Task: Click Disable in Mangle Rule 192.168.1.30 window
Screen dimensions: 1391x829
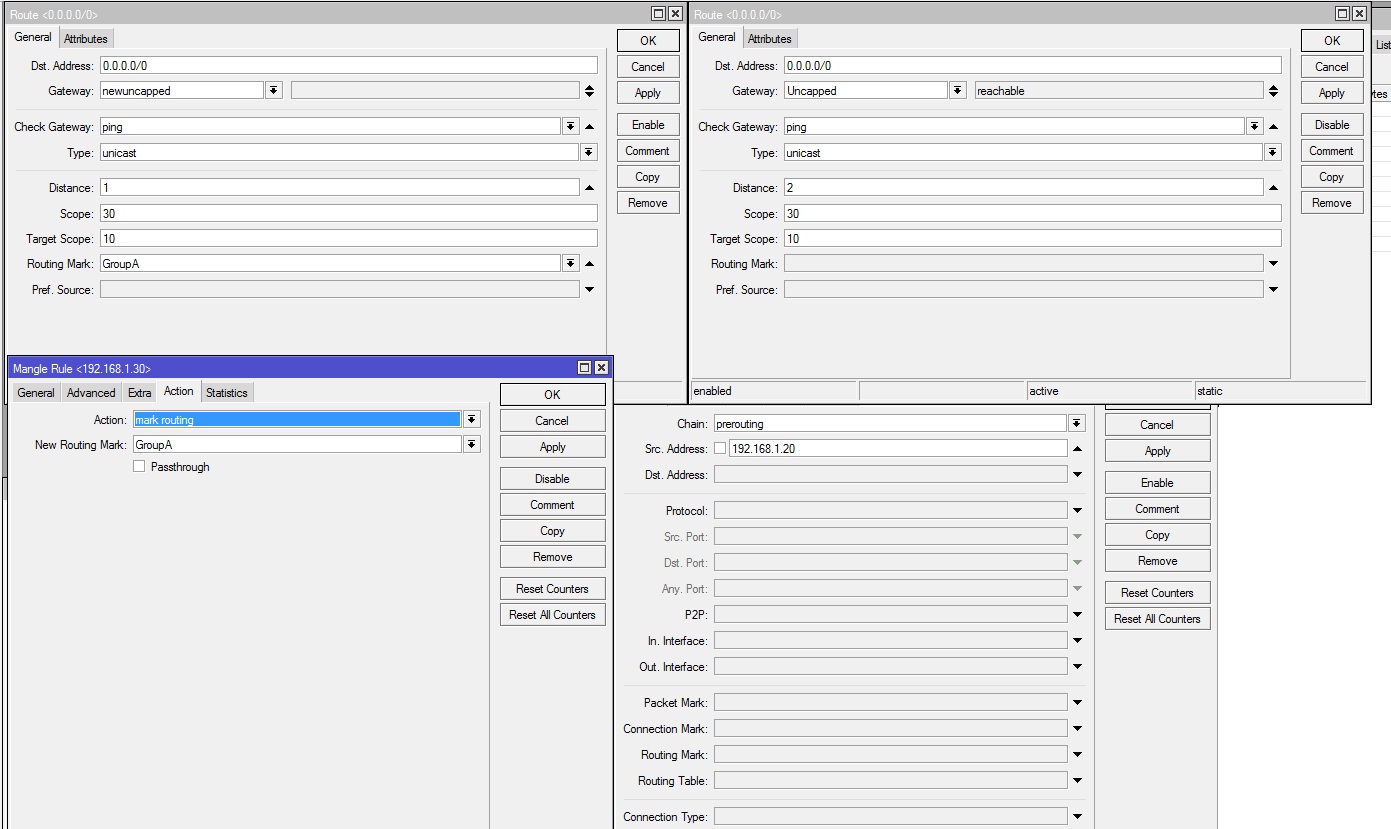Action: tap(552, 479)
